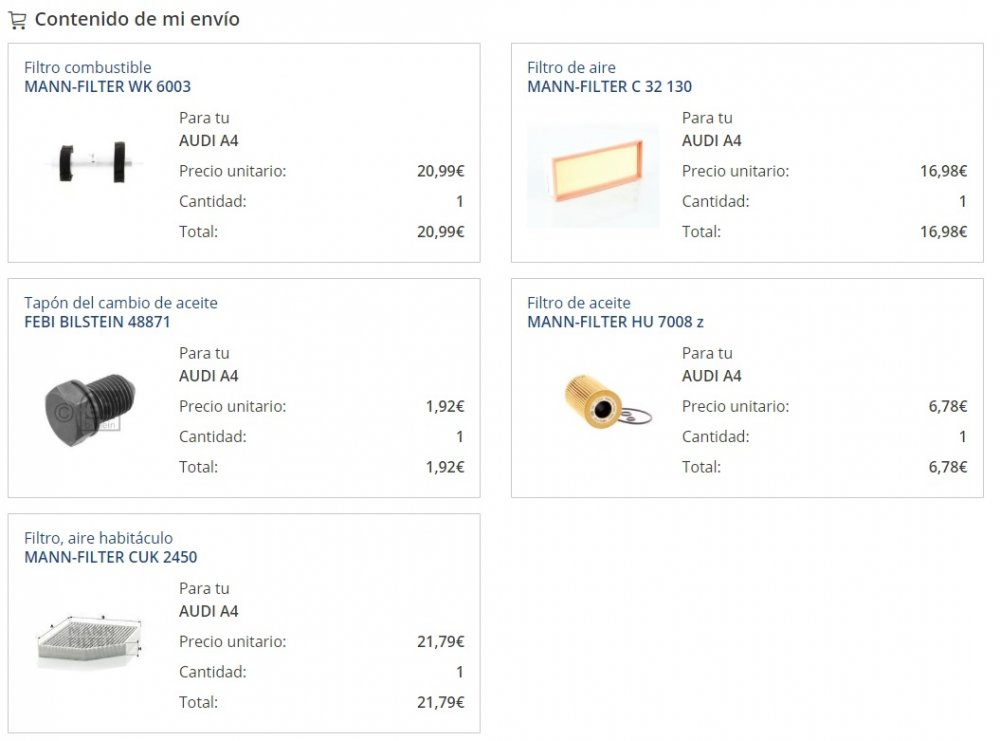Click the 21,79€ total of the cabin filter
This screenshot has width=1000, height=741.
pos(440,702)
